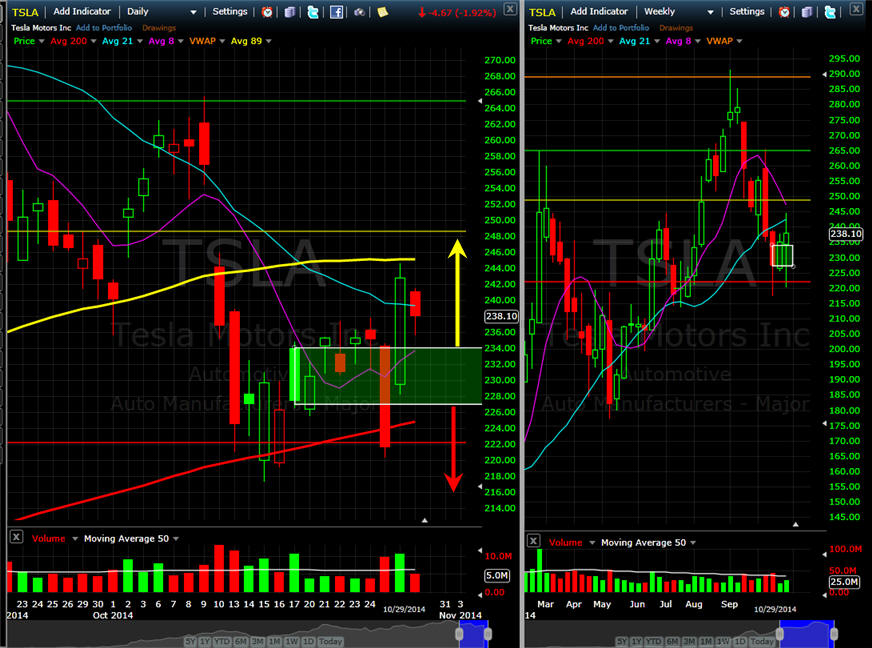
Task: Open Volume indicator menu in Daily chart
Action: click(x=75, y=538)
